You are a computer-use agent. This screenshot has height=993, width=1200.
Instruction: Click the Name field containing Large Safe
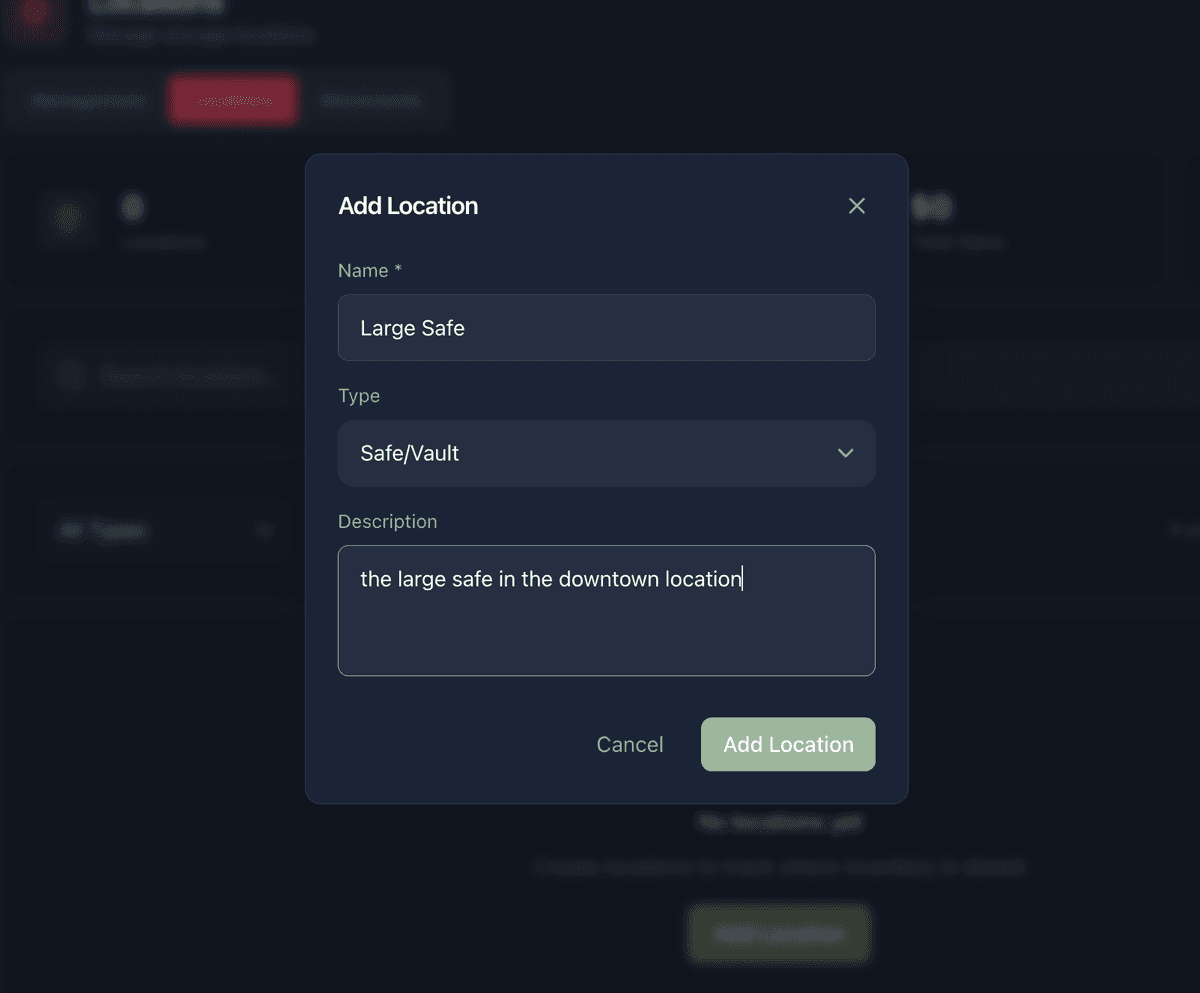point(607,327)
